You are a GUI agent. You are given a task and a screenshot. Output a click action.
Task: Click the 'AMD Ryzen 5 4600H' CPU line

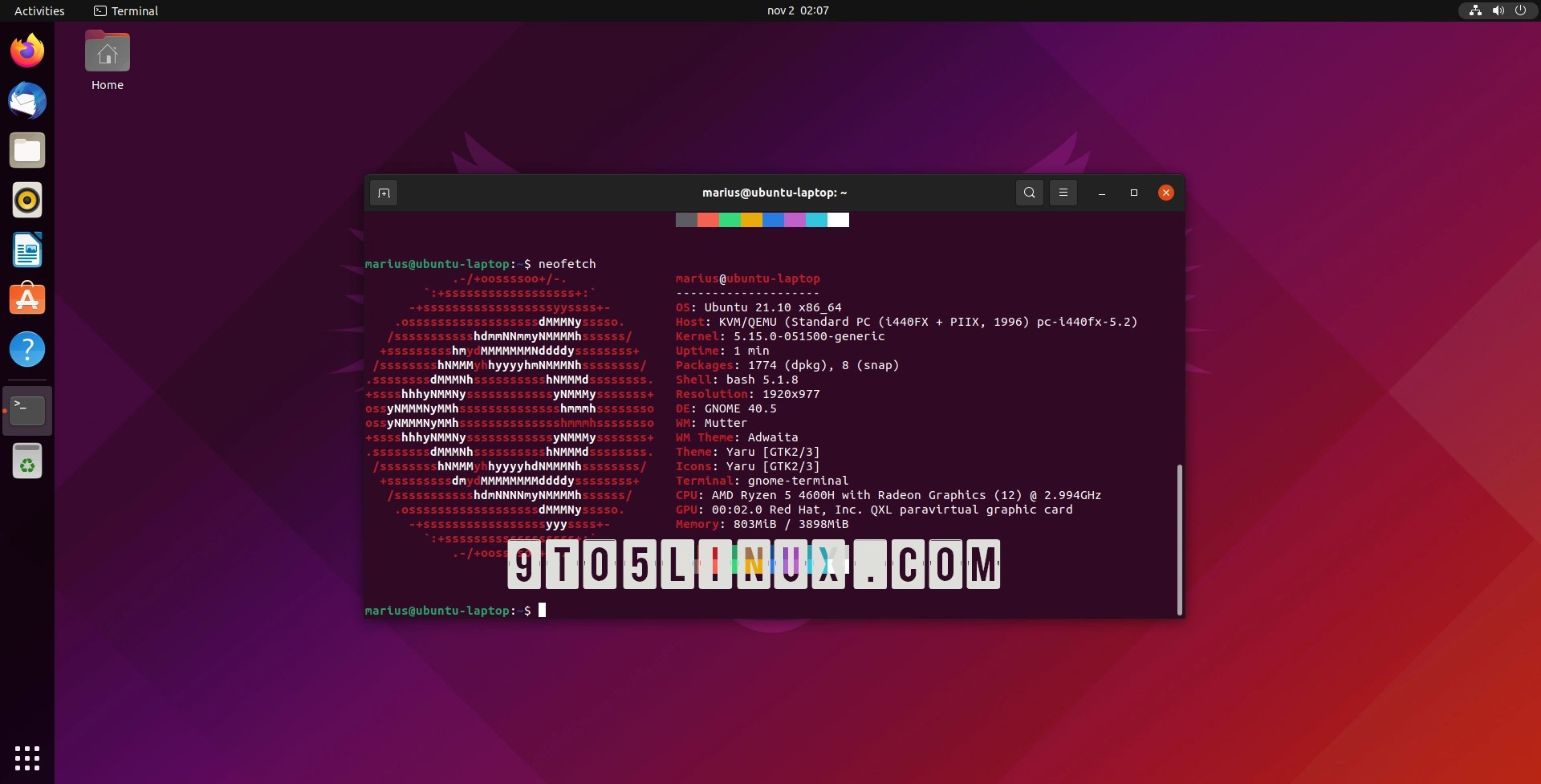pyautogui.click(x=888, y=495)
